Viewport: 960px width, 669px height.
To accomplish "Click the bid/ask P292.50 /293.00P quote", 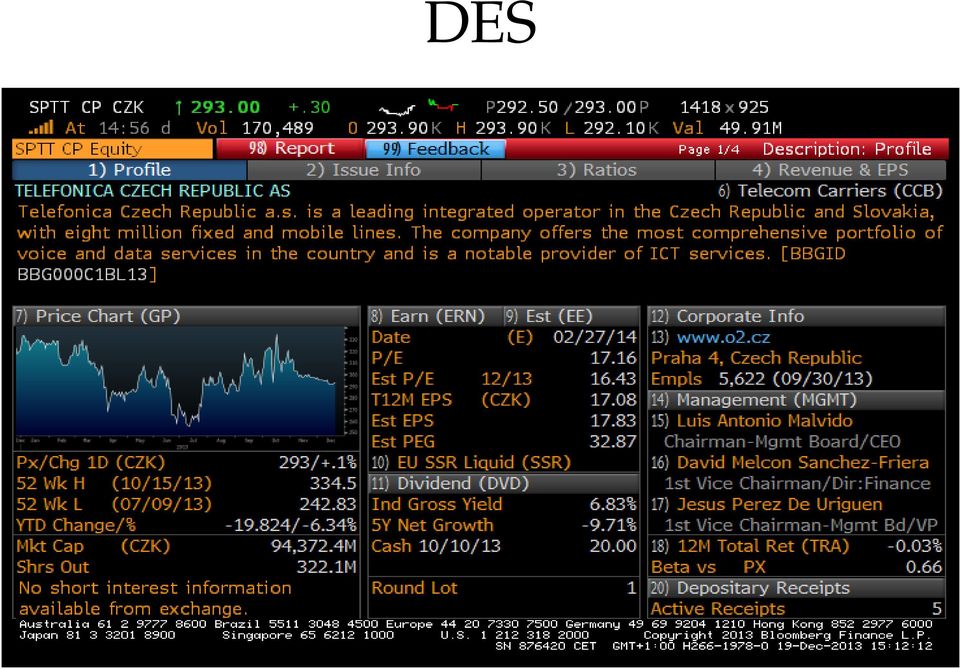I will pos(567,107).
